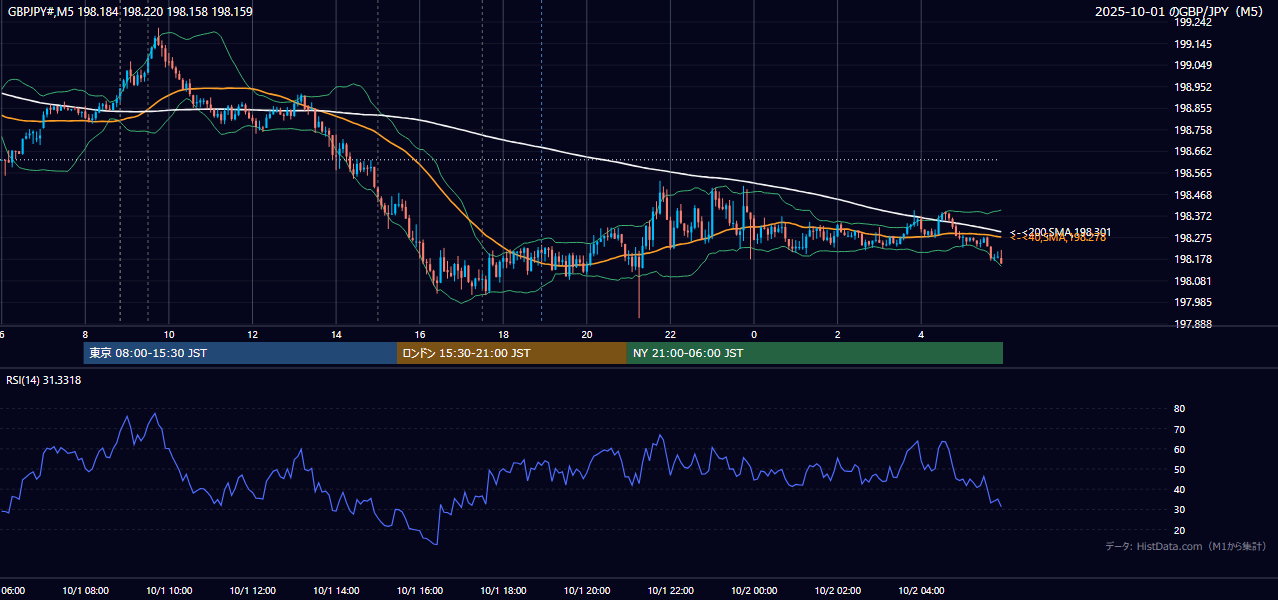
Task: Click price level 198.565 on price axis
Action: pos(1193,173)
